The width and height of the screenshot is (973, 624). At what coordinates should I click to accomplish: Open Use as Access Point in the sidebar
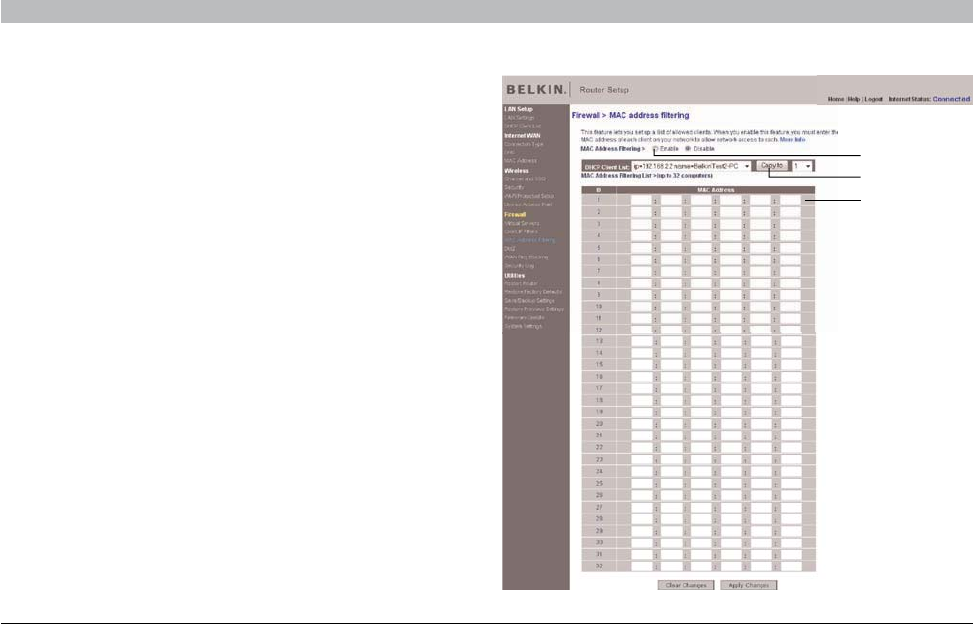pos(528,204)
